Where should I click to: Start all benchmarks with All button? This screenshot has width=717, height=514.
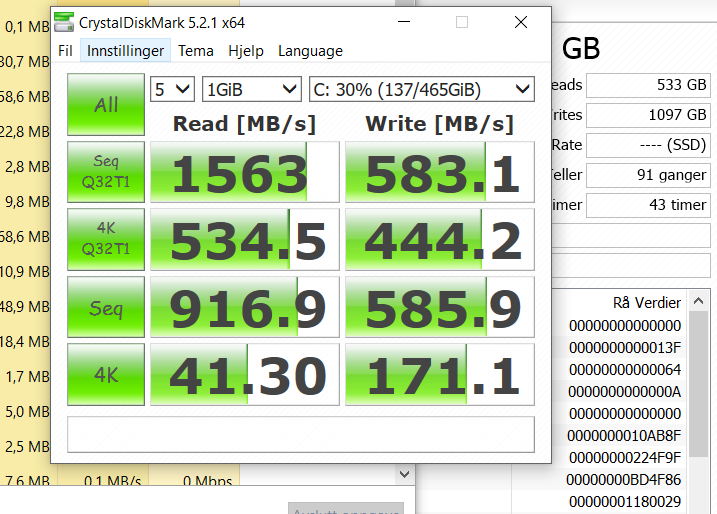pos(106,105)
